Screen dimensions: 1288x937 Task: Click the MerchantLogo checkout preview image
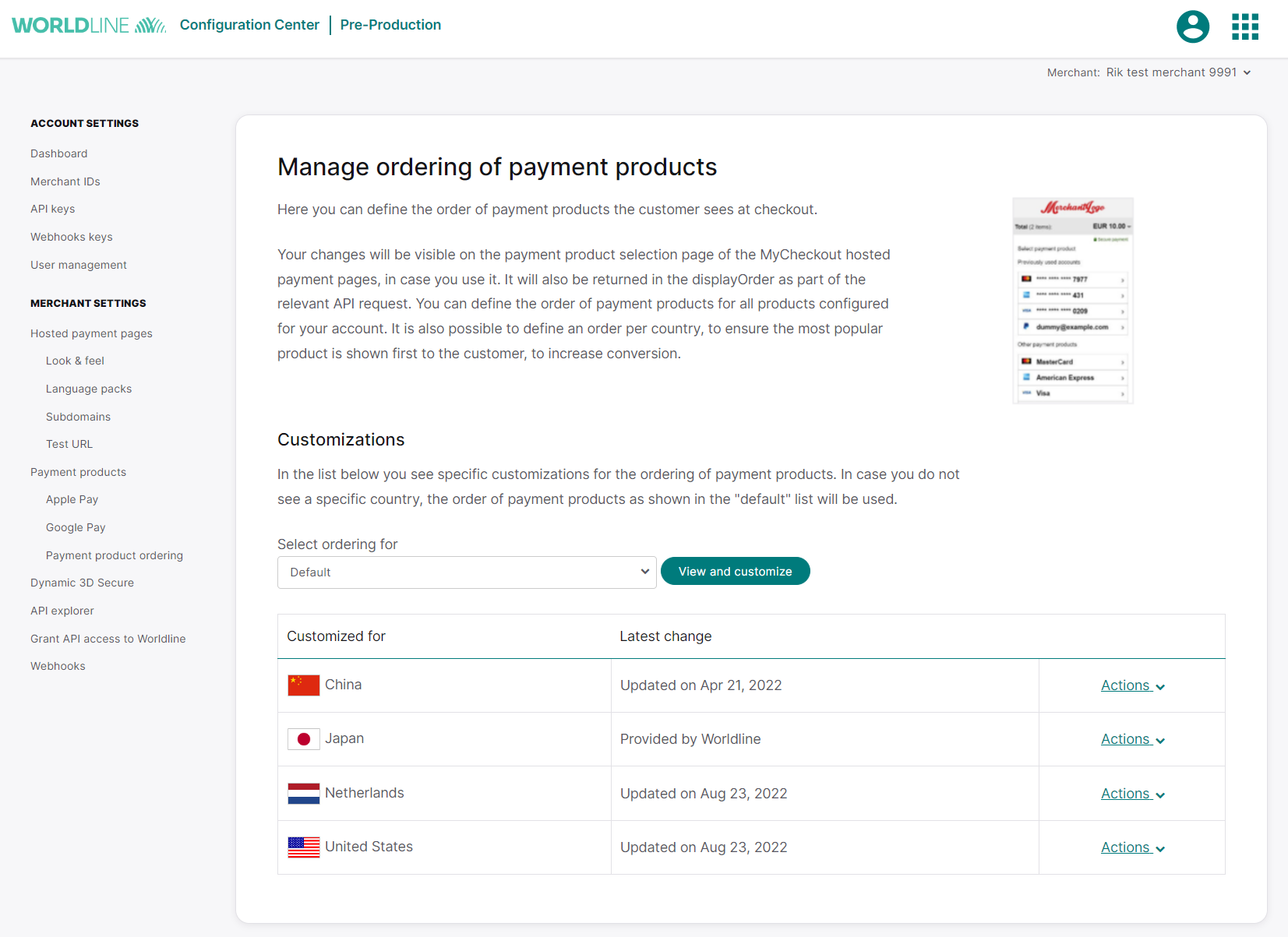click(1072, 301)
